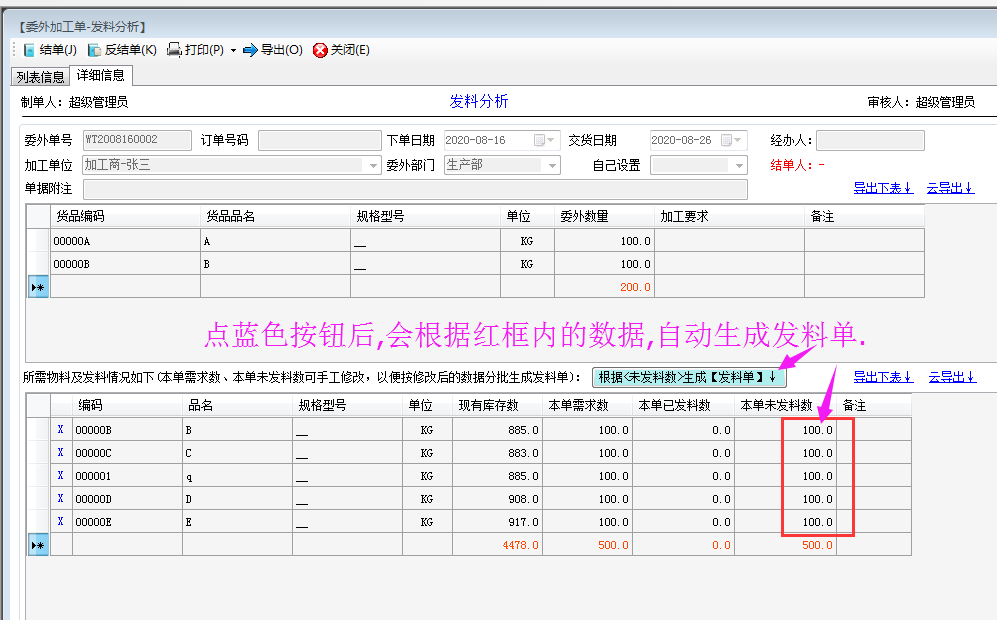Click X delete mark for row 00000B
The image size is (997, 620).
pos(60,430)
